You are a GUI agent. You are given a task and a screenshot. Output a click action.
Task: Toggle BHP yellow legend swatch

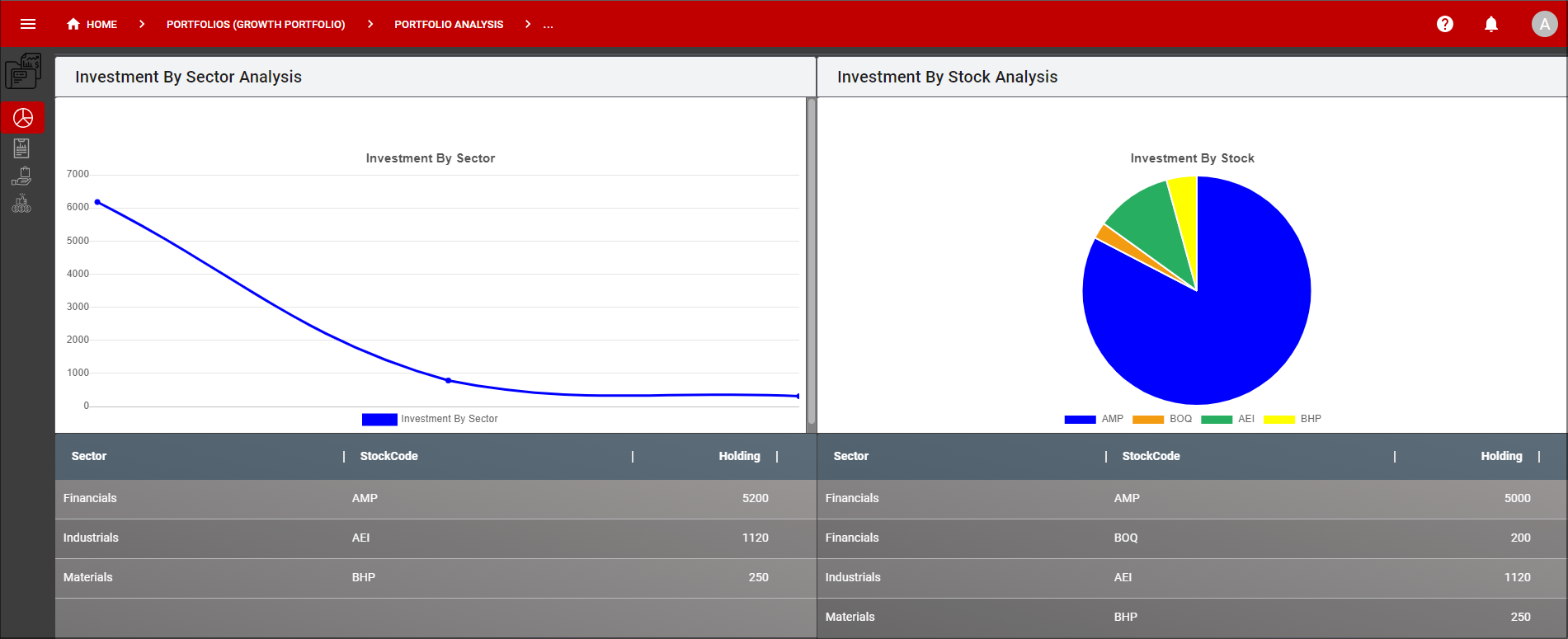[x=1279, y=419]
